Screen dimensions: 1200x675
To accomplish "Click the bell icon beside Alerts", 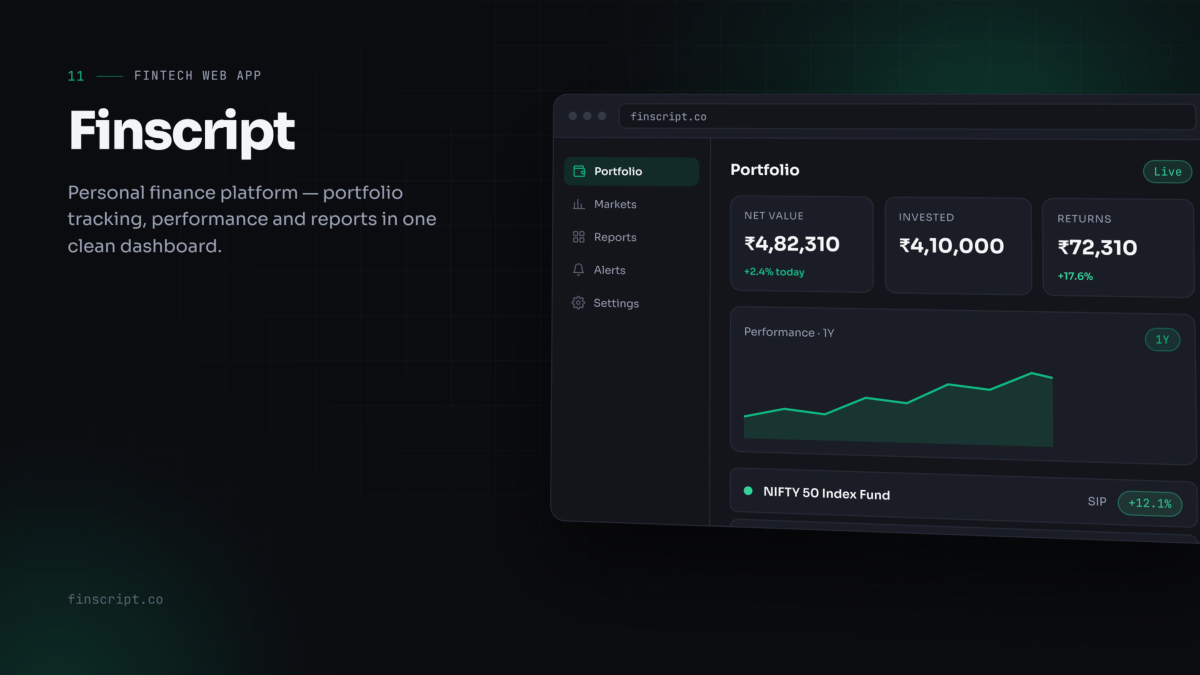I will point(578,270).
